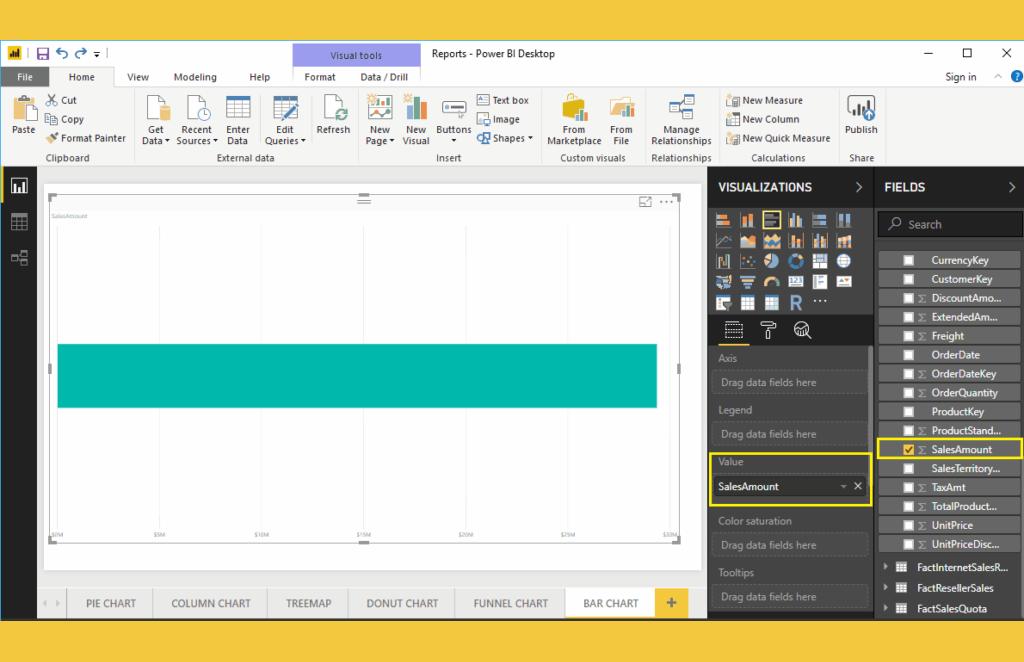Select the globe map visualization
This screenshot has height=662, width=1024.
[x=844, y=261]
